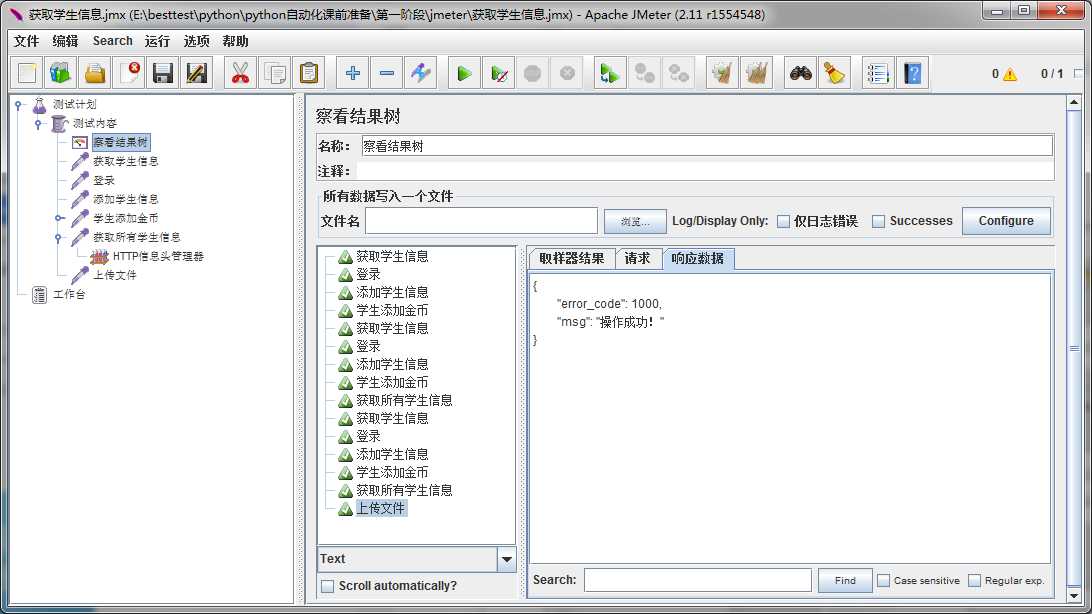Click the Toggle enable/disable icon
Screen dimensions: 1092x614
point(421,73)
